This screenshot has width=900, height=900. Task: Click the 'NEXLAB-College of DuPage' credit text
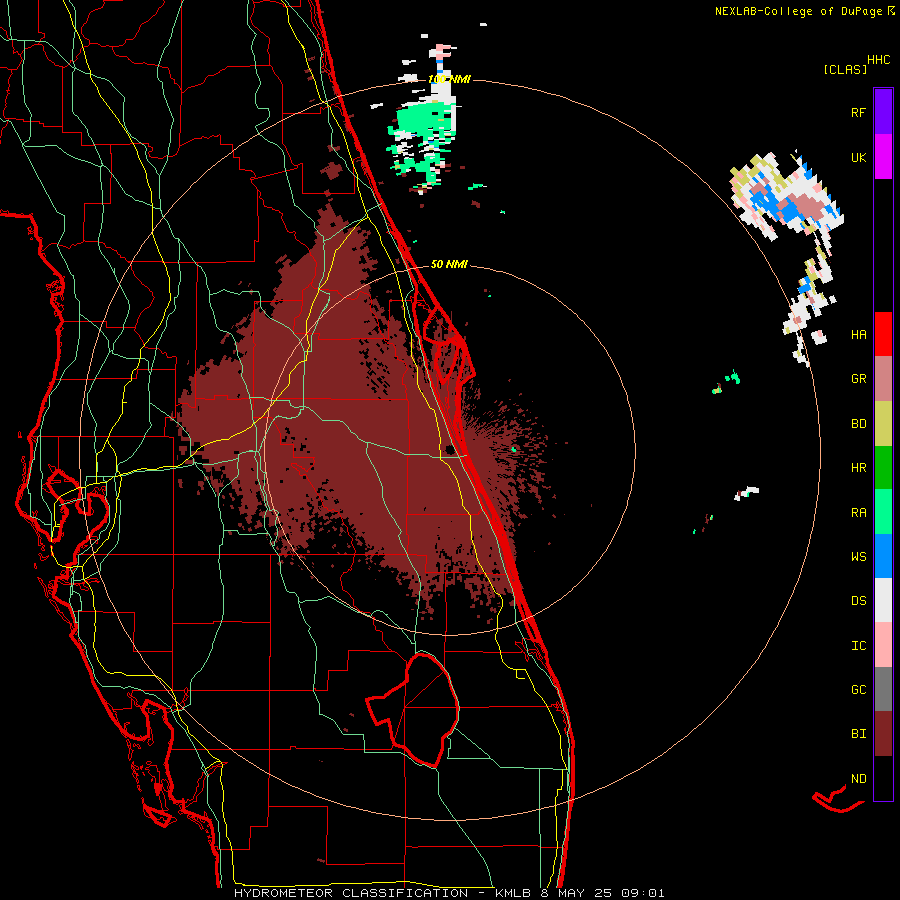tap(799, 11)
